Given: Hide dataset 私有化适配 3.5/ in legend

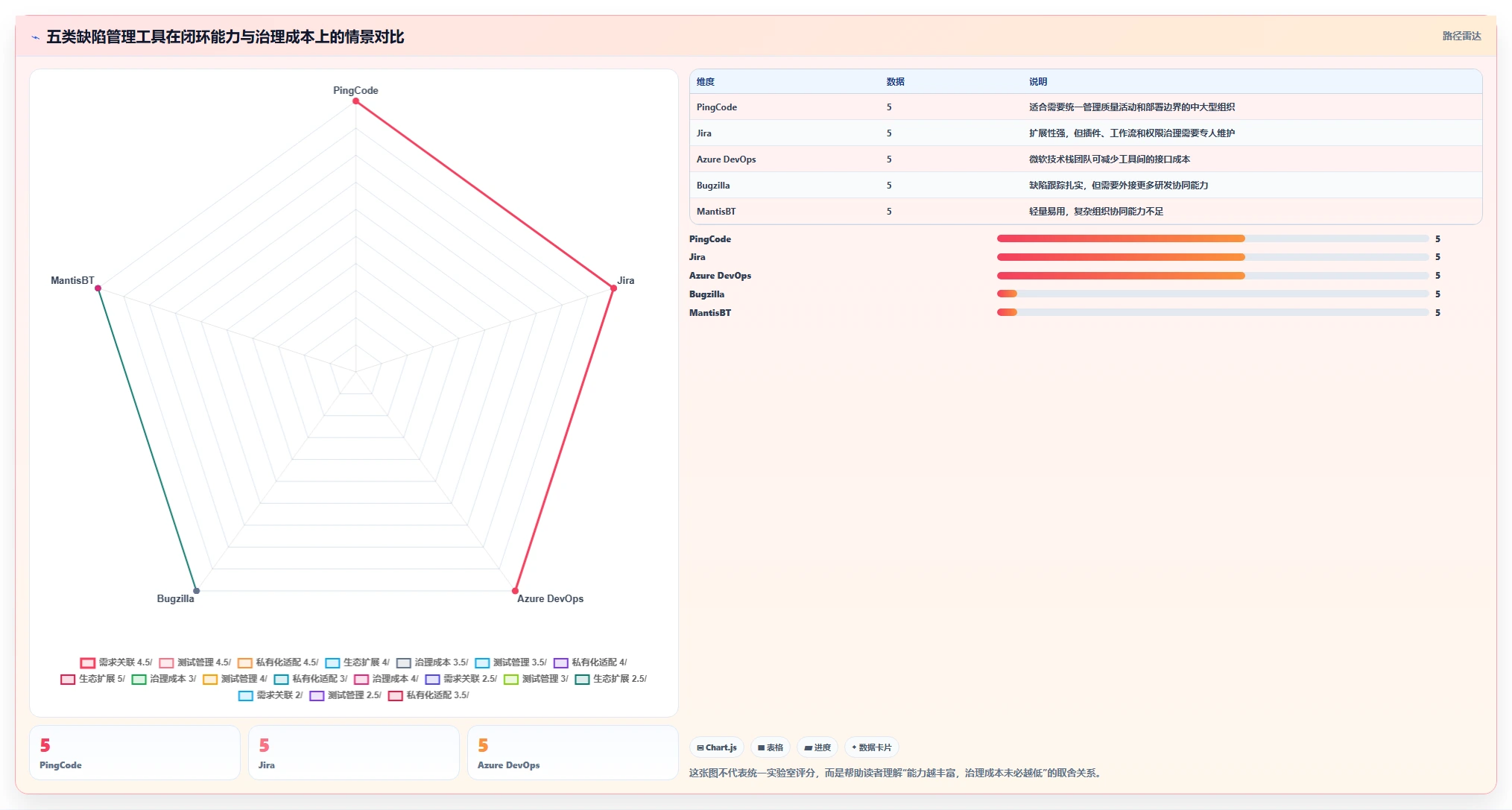Looking at the screenshot, I should point(428,695).
